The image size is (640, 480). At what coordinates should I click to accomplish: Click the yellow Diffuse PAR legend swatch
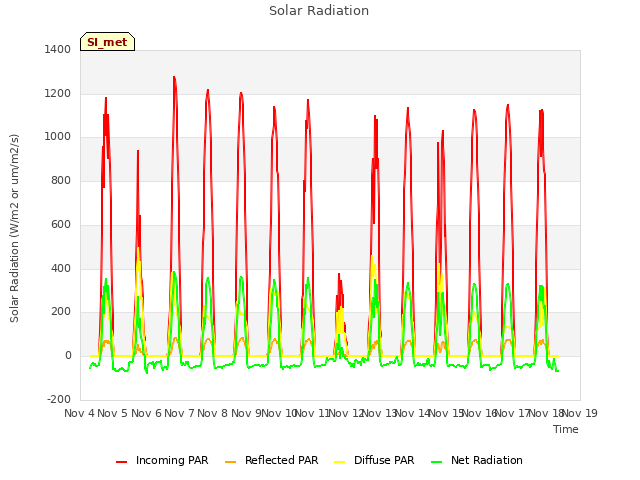coord(340,462)
